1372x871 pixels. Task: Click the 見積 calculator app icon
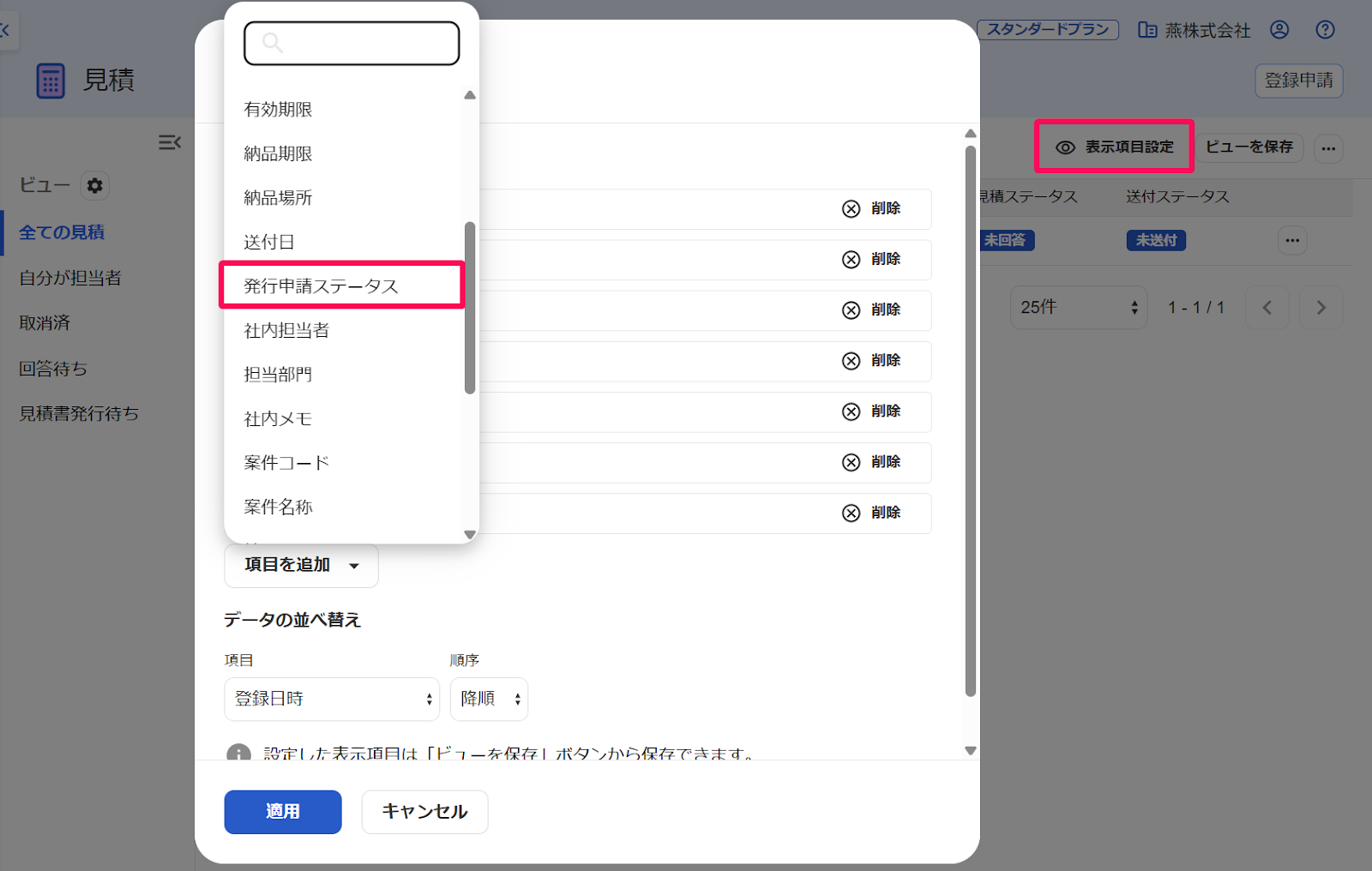(x=51, y=81)
